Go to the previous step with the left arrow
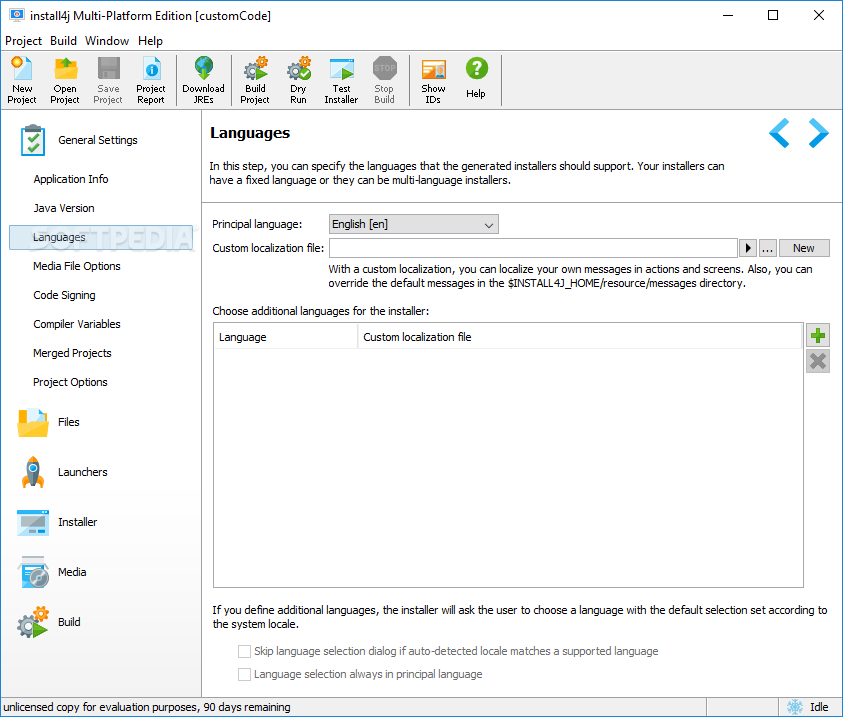The width and height of the screenshot is (843, 717). 780,133
